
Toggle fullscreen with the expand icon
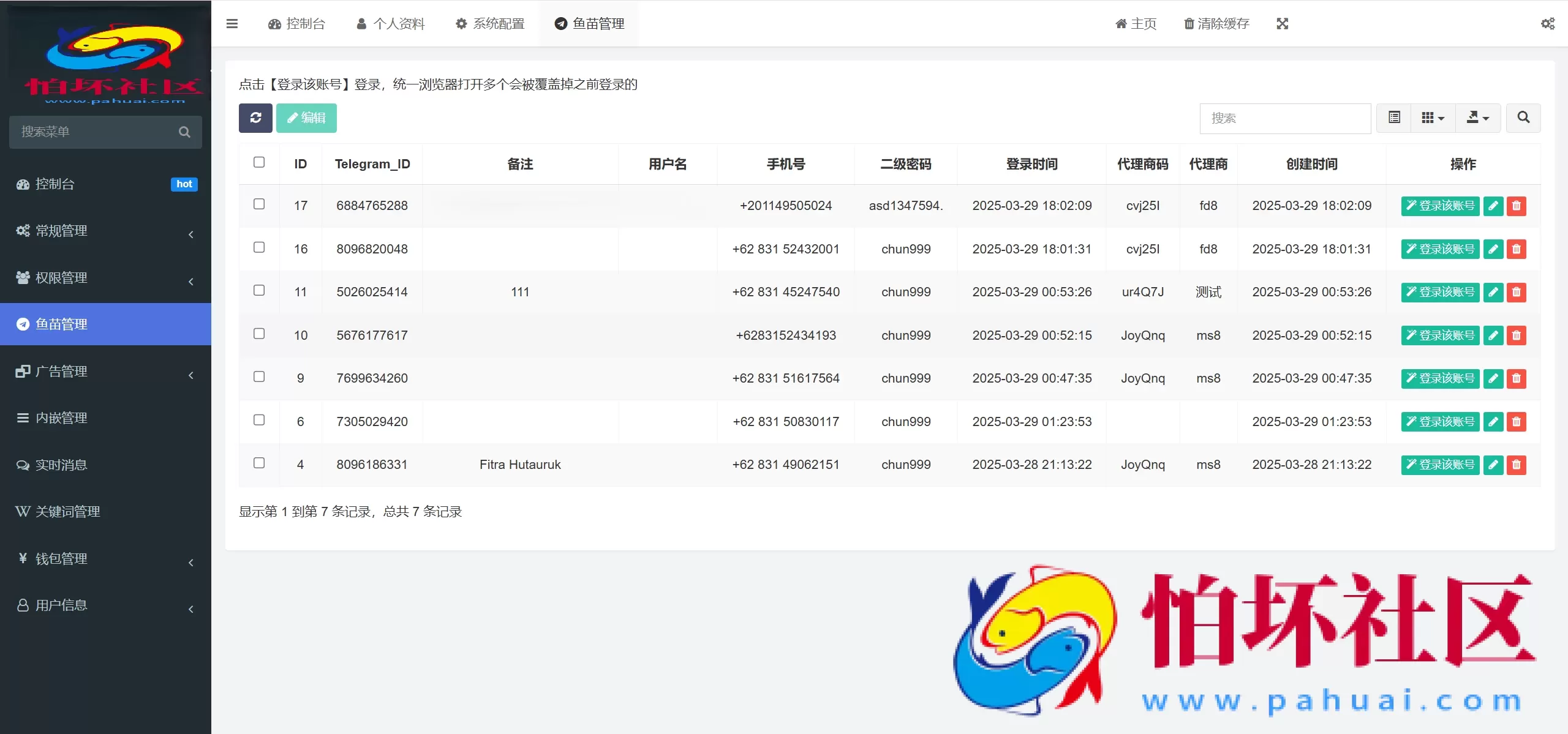click(1283, 23)
